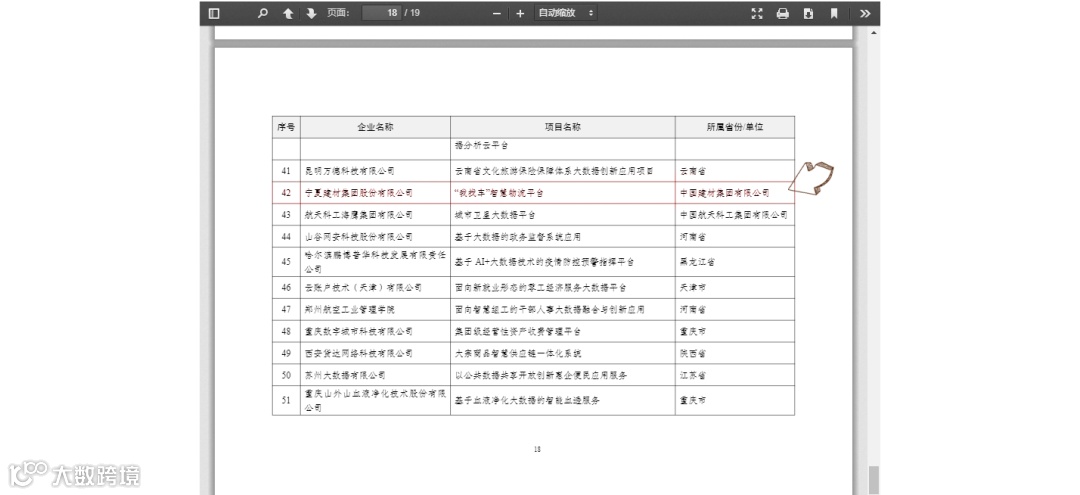1080x495 pixels.
Task: Click 江苏省 in row 50
Action: tap(692, 375)
